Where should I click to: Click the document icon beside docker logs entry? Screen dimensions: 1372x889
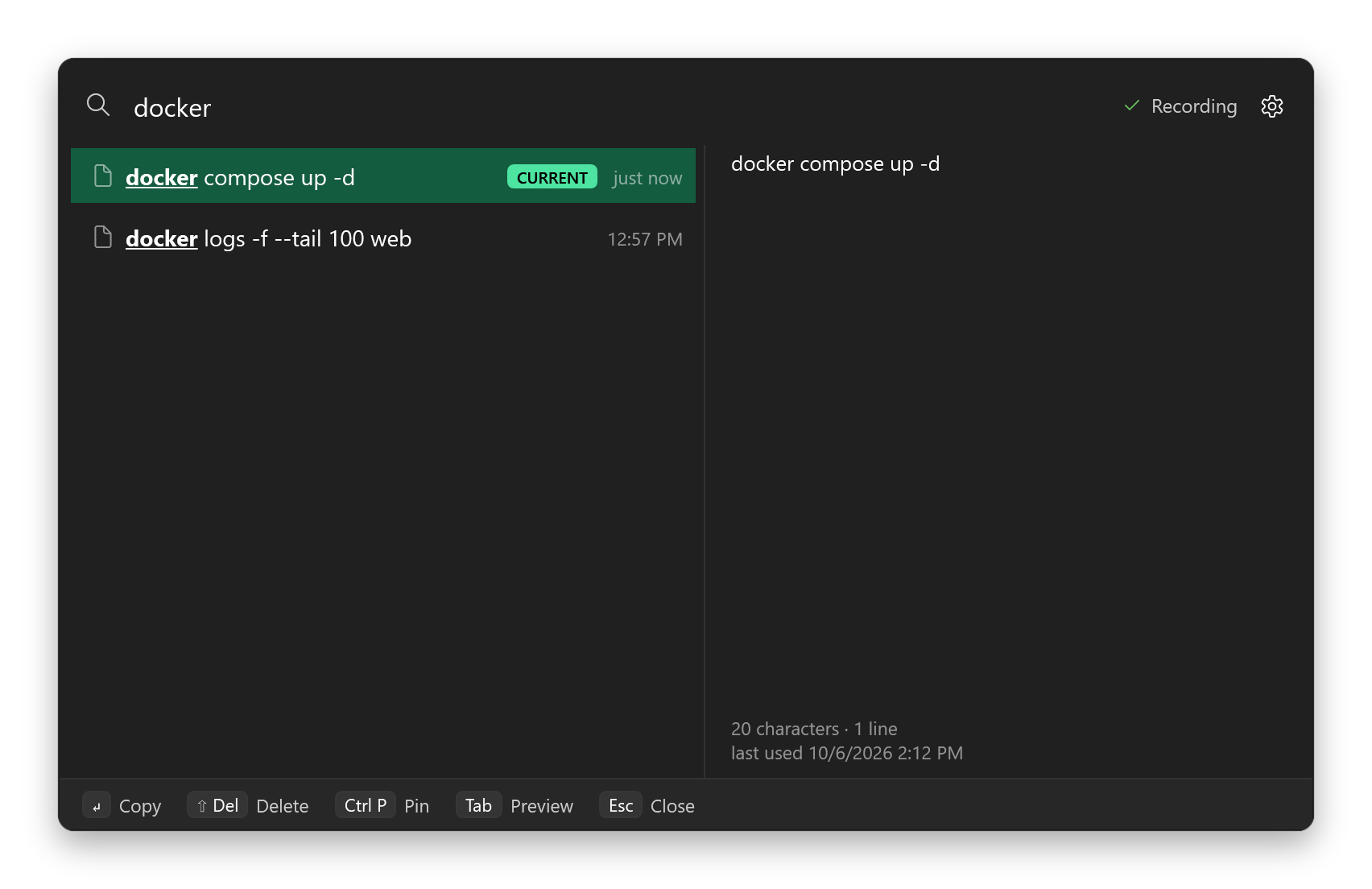pyautogui.click(x=103, y=237)
